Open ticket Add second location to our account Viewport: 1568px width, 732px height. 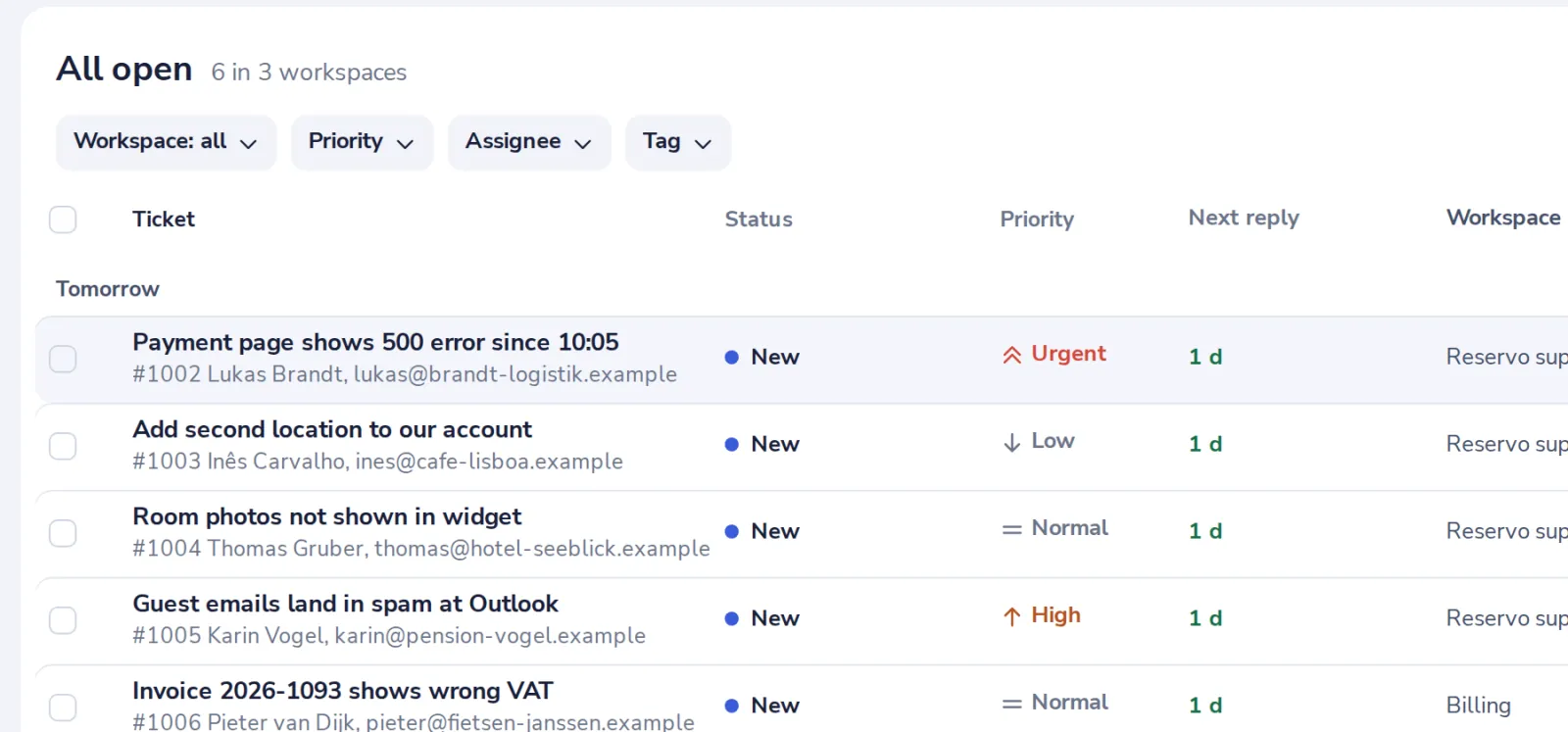click(332, 429)
